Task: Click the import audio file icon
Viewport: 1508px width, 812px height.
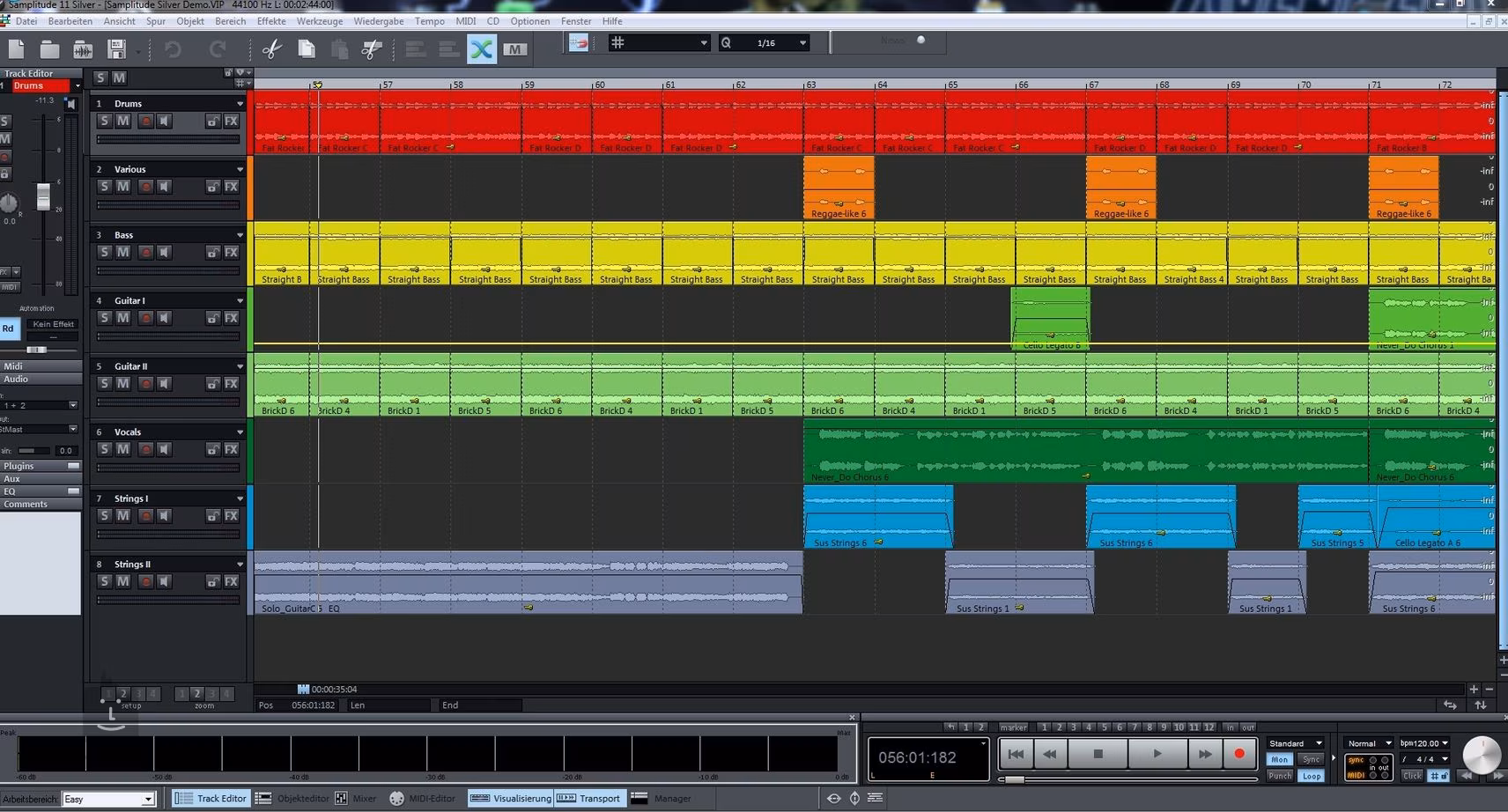Action: pyautogui.click(x=83, y=49)
